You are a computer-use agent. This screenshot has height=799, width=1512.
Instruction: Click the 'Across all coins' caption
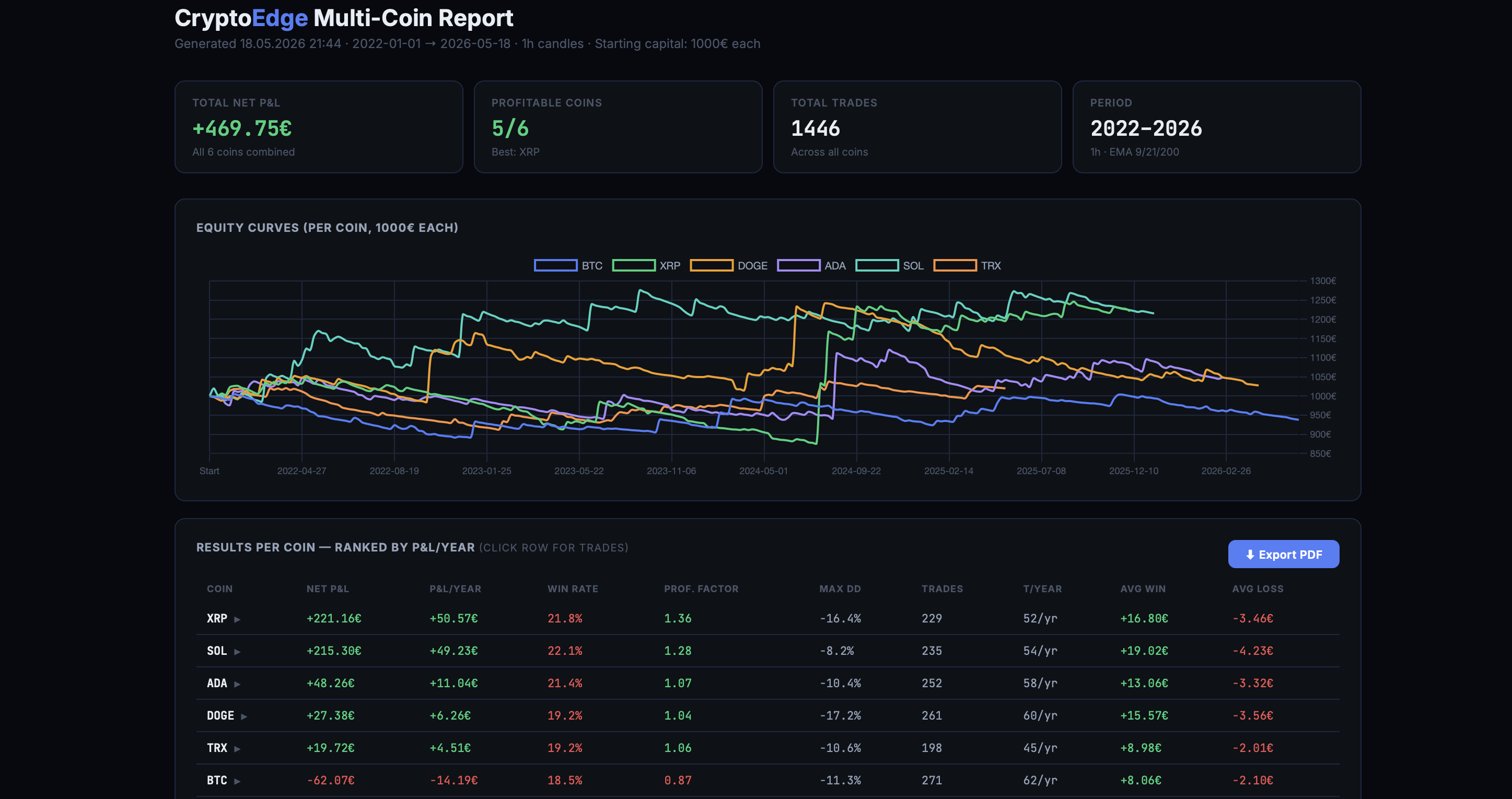pyautogui.click(x=829, y=151)
